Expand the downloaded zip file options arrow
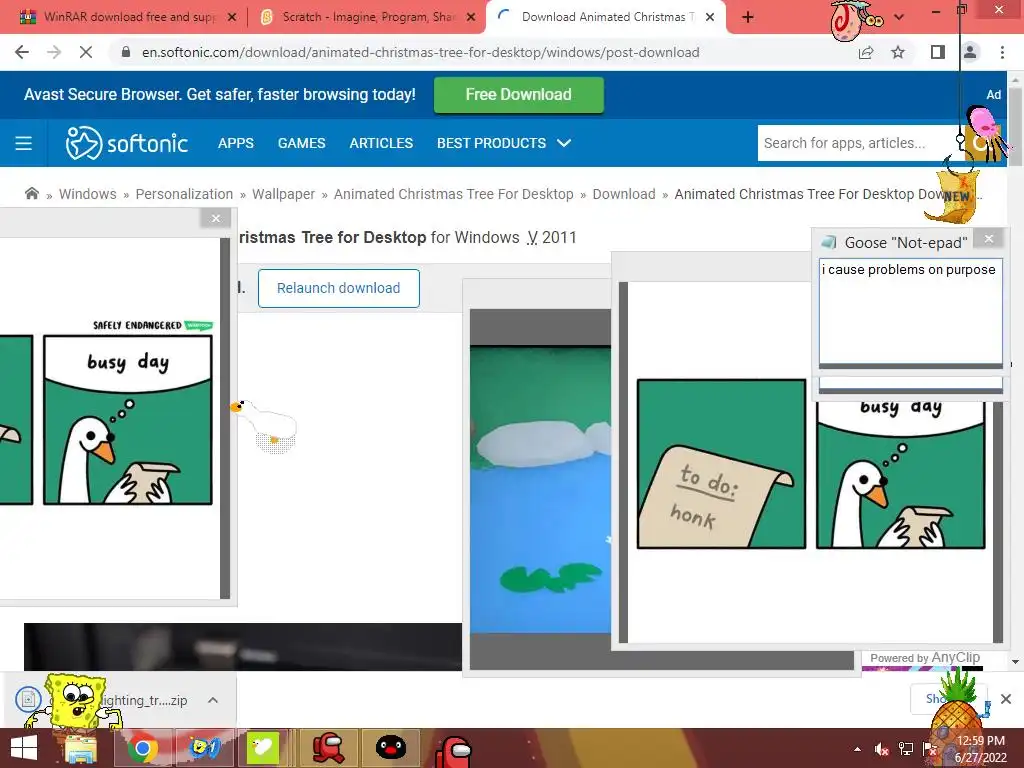Image resolution: width=1024 pixels, height=768 pixels. point(213,700)
